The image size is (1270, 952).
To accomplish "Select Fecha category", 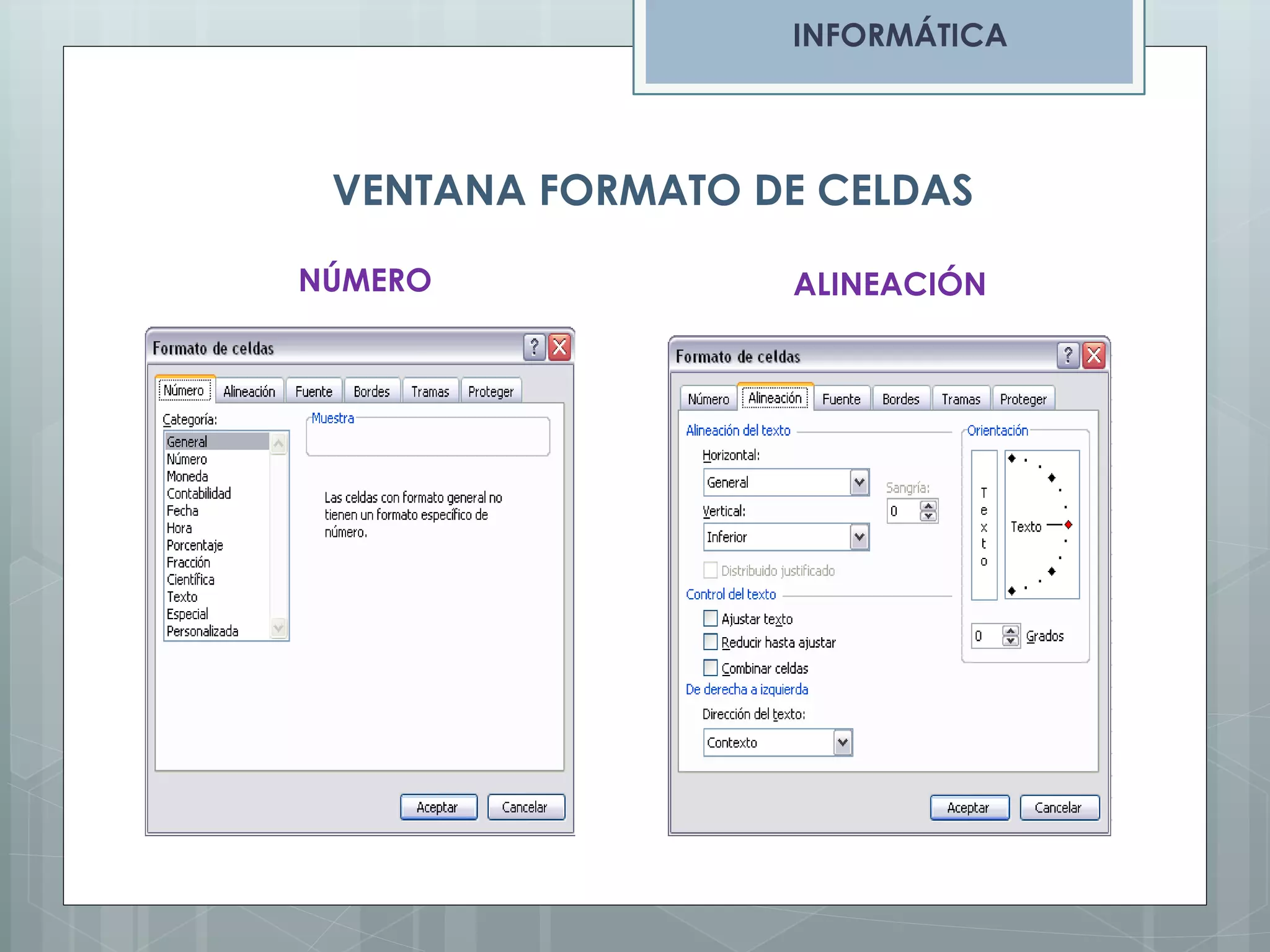I will pos(217,511).
